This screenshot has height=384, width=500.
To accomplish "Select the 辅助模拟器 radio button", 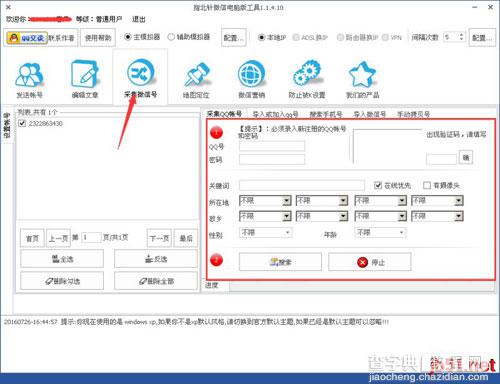I will pyautogui.click(x=171, y=37).
